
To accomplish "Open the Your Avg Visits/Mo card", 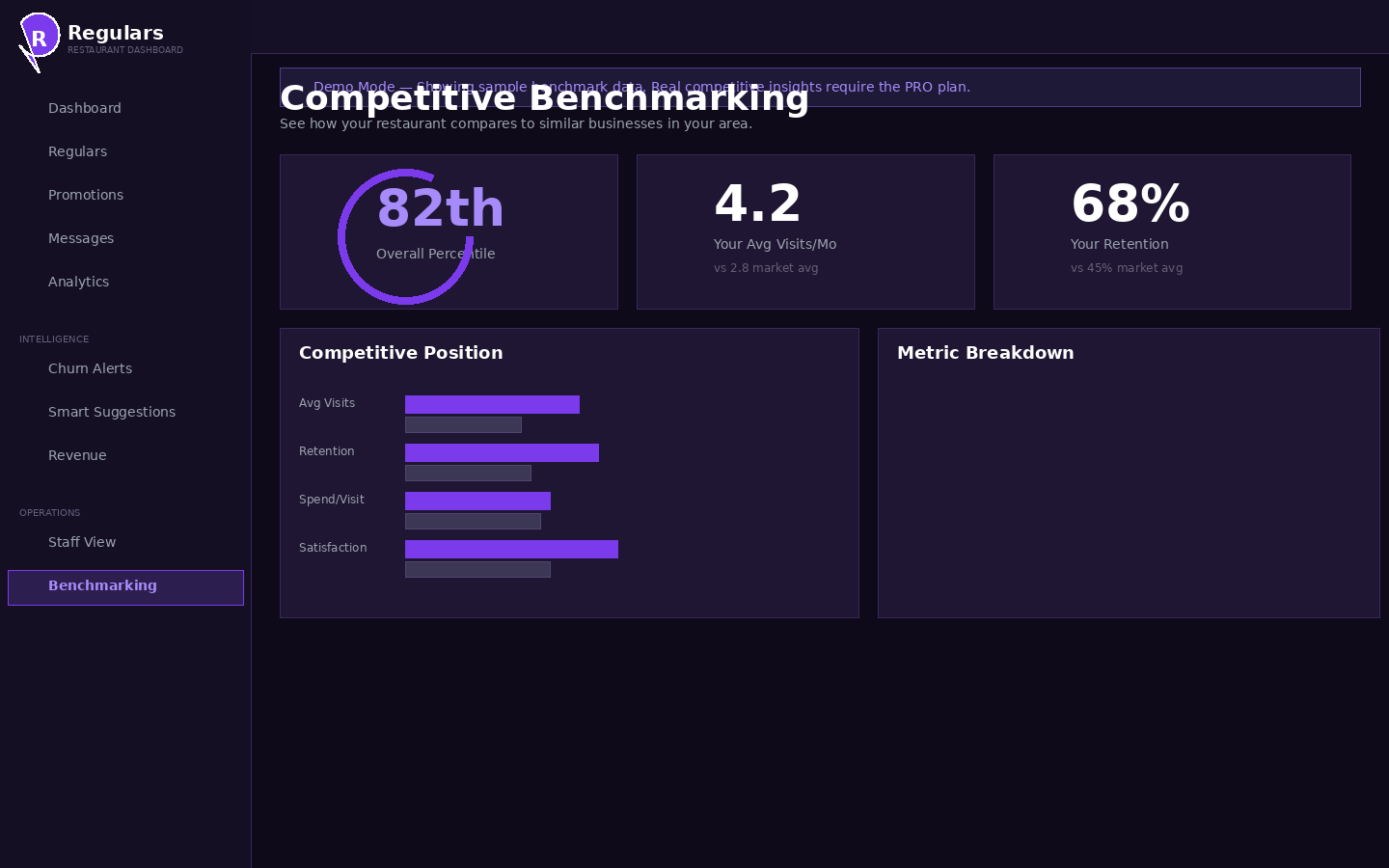I will click(x=805, y=231).
